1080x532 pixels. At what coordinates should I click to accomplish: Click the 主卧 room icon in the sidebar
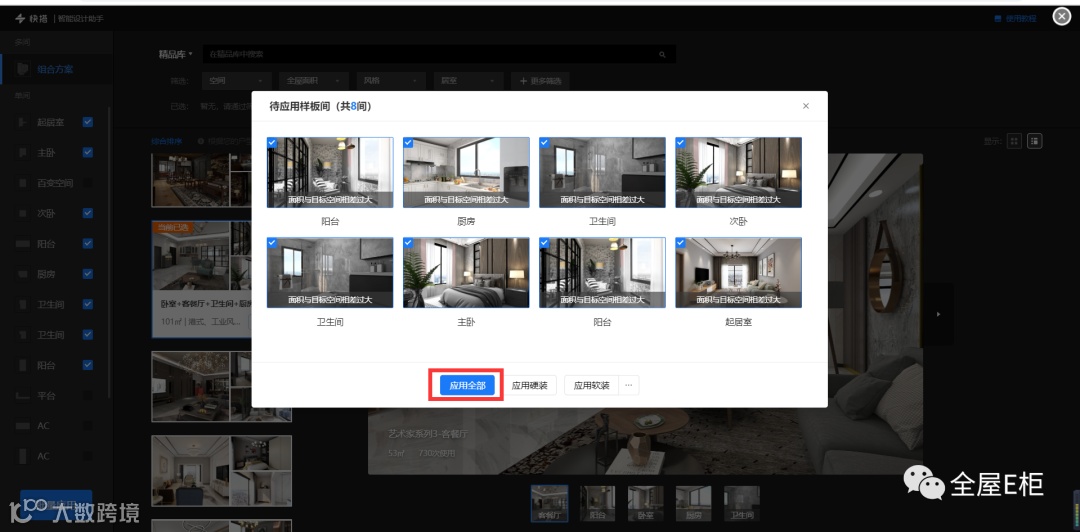click(23, 153)
